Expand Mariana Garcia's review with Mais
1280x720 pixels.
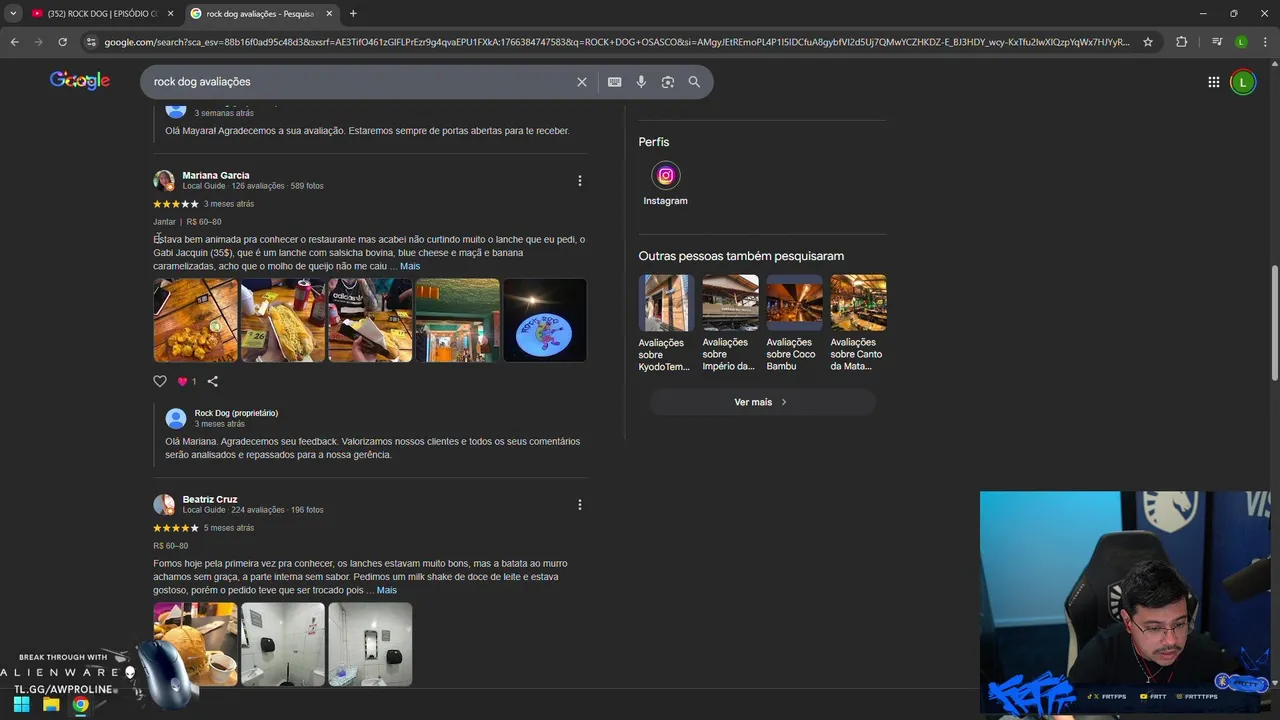pyautogui.click(x=410, y=267)
